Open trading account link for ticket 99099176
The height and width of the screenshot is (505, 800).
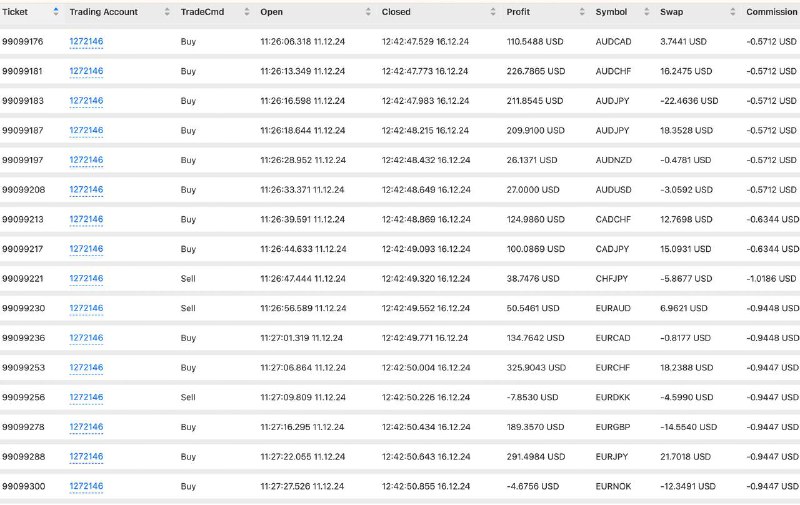(x=86, y=41)
